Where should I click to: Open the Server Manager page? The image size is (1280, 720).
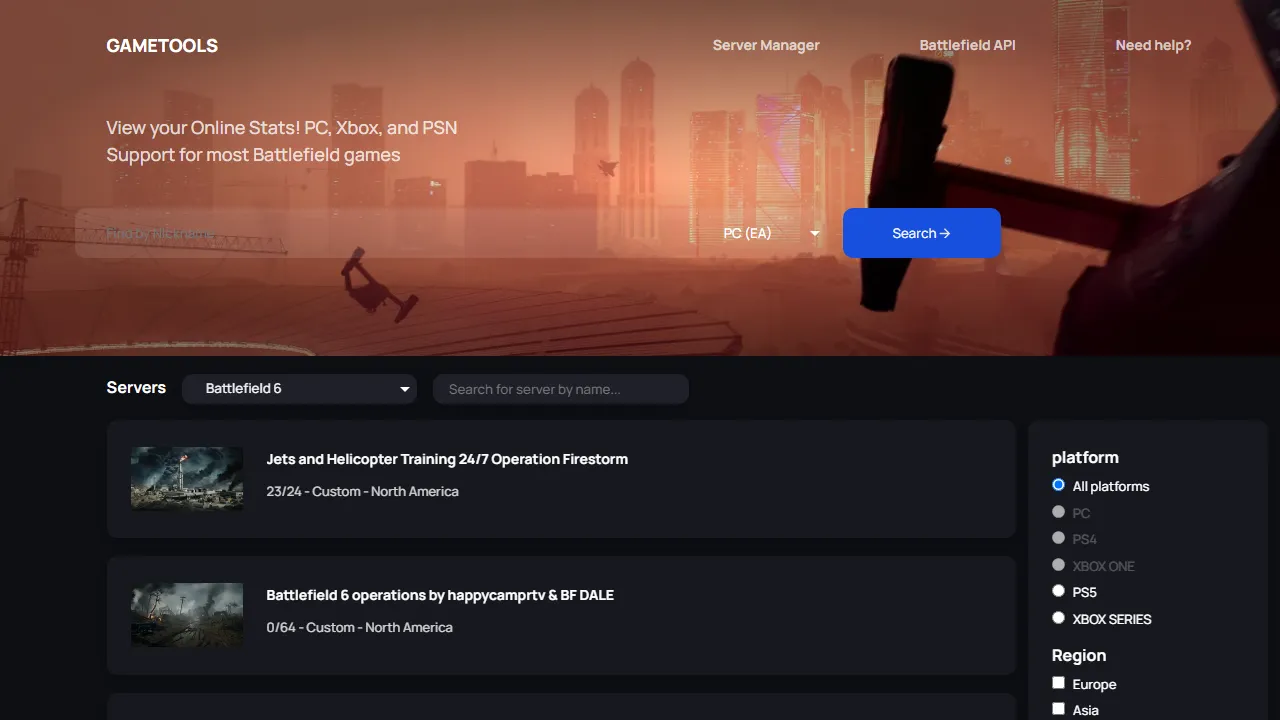point(766,45)
